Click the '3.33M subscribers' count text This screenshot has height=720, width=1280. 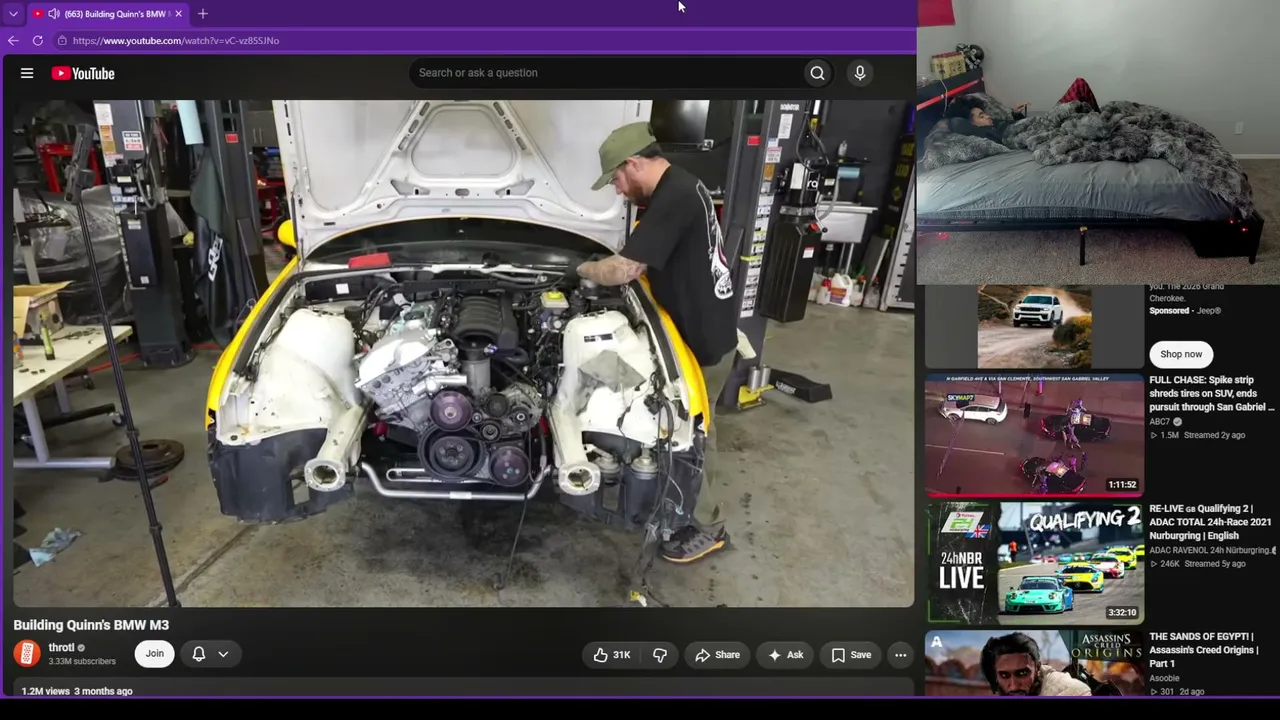click(82, 662)
